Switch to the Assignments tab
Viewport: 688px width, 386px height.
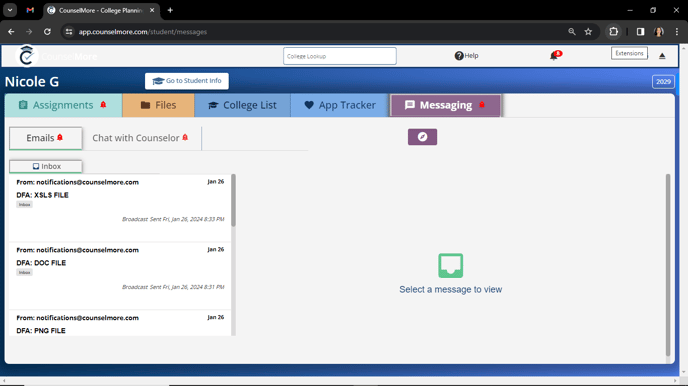(x=63, y=105)
